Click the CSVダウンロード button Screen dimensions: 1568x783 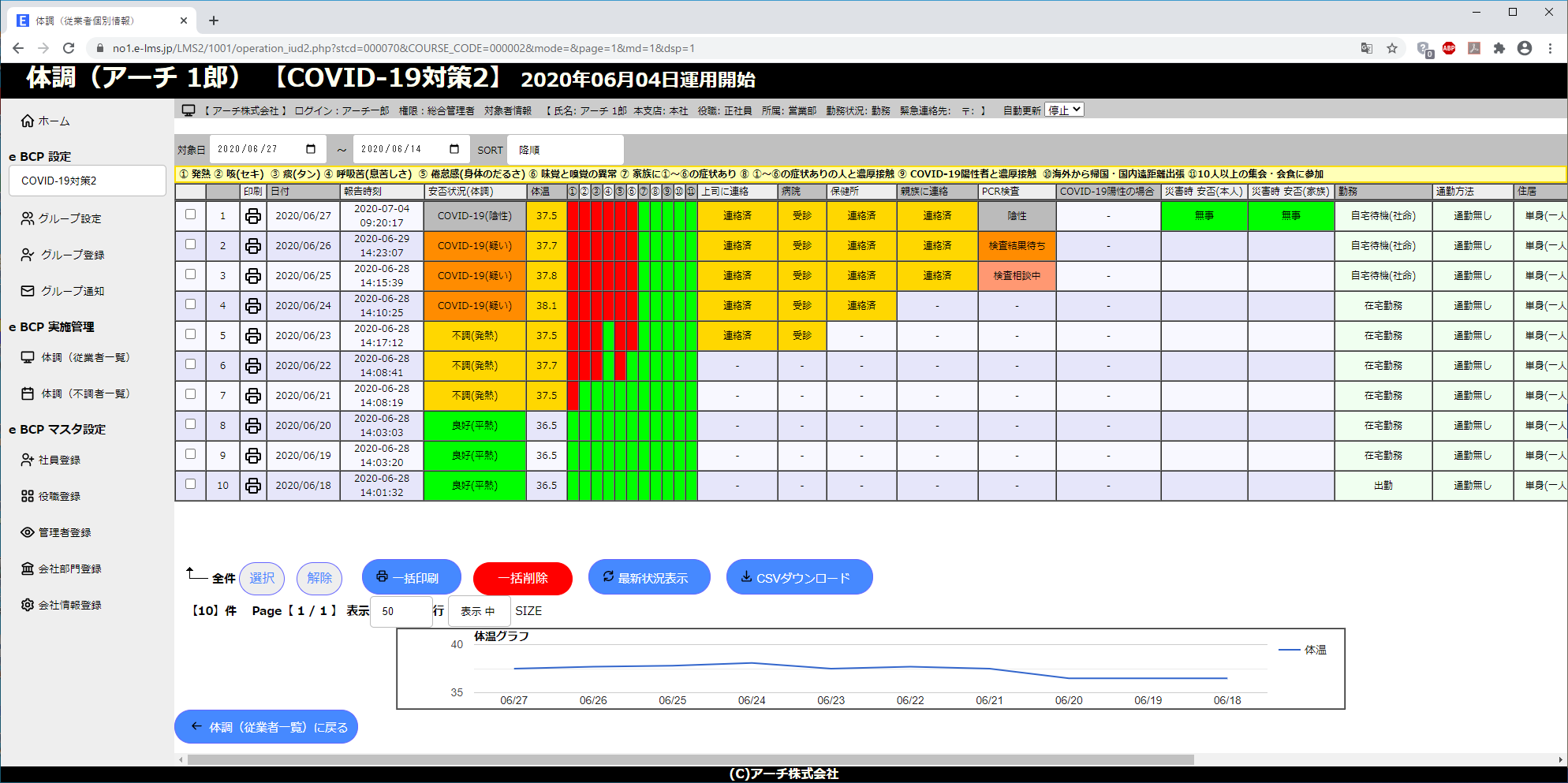pos(799,578)
